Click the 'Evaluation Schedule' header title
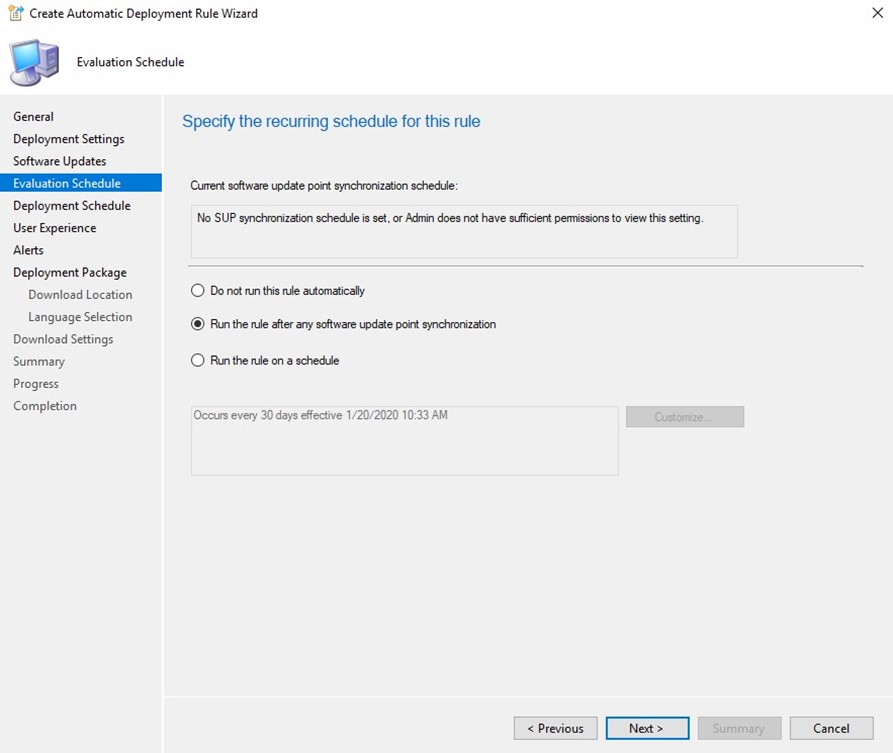The image size is (893, 753). point(130,62)
